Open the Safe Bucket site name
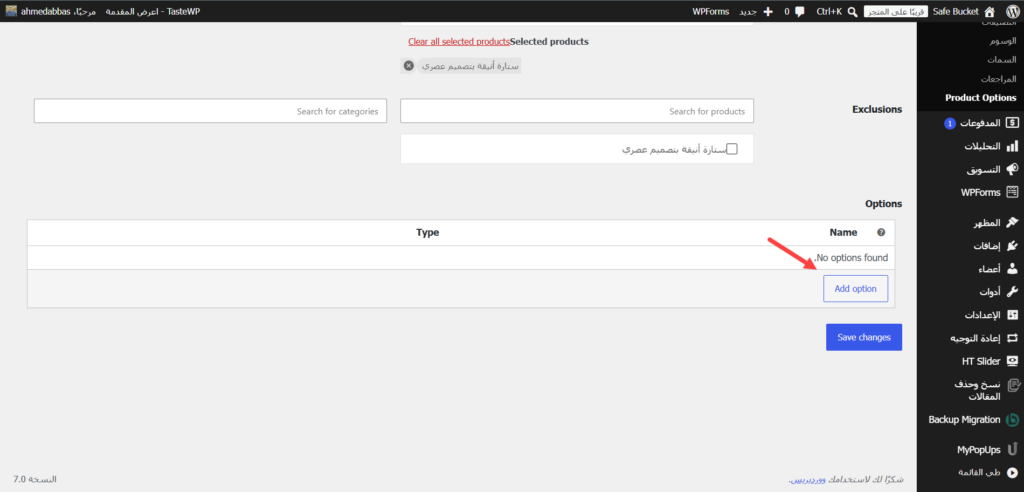Viewport: 1024px width, 492px height. click(955, 12)
